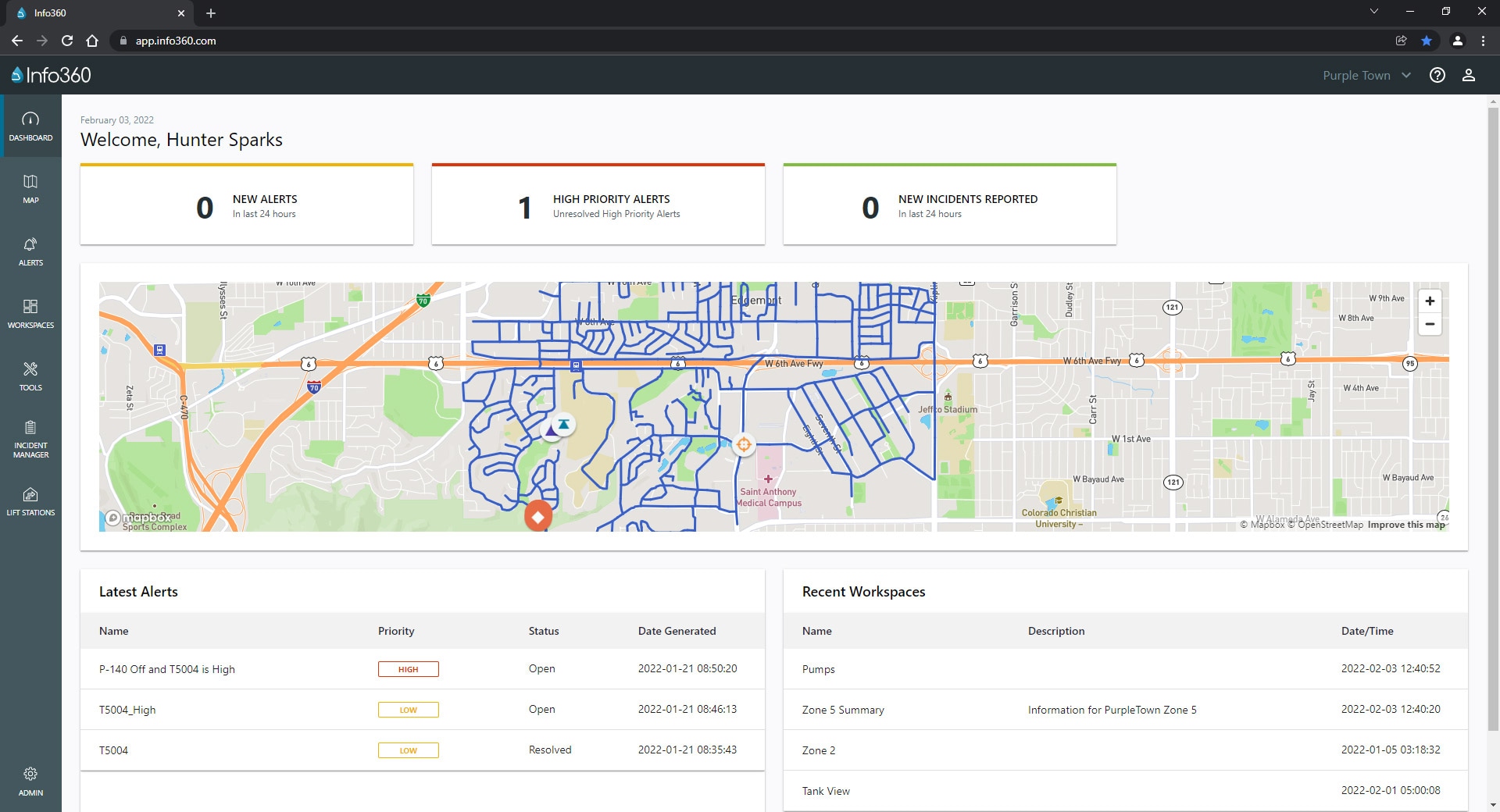Open the Alerts bell in sidebar
Image resolution: width=1500 pixels, height=812 pixels.
pyautogui.click(x=30, y=251)
